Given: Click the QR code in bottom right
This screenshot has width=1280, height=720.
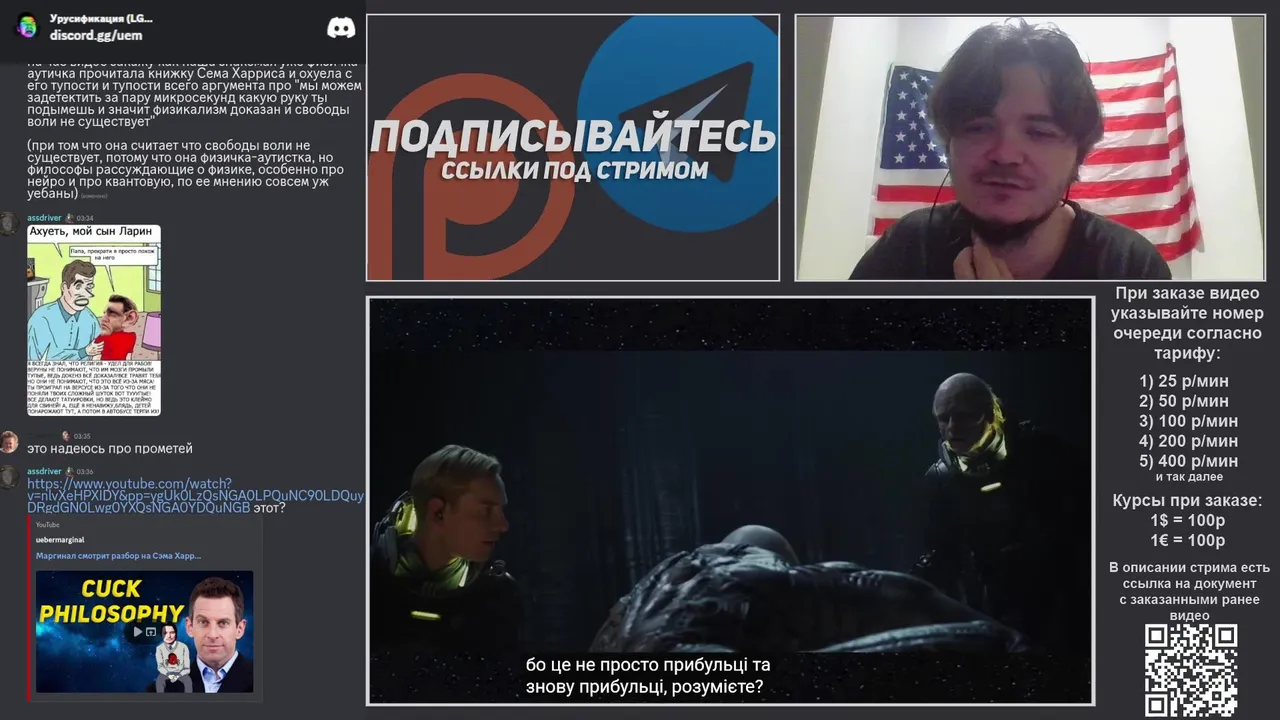Looking at the screenshot, I should pos(1191,670).
